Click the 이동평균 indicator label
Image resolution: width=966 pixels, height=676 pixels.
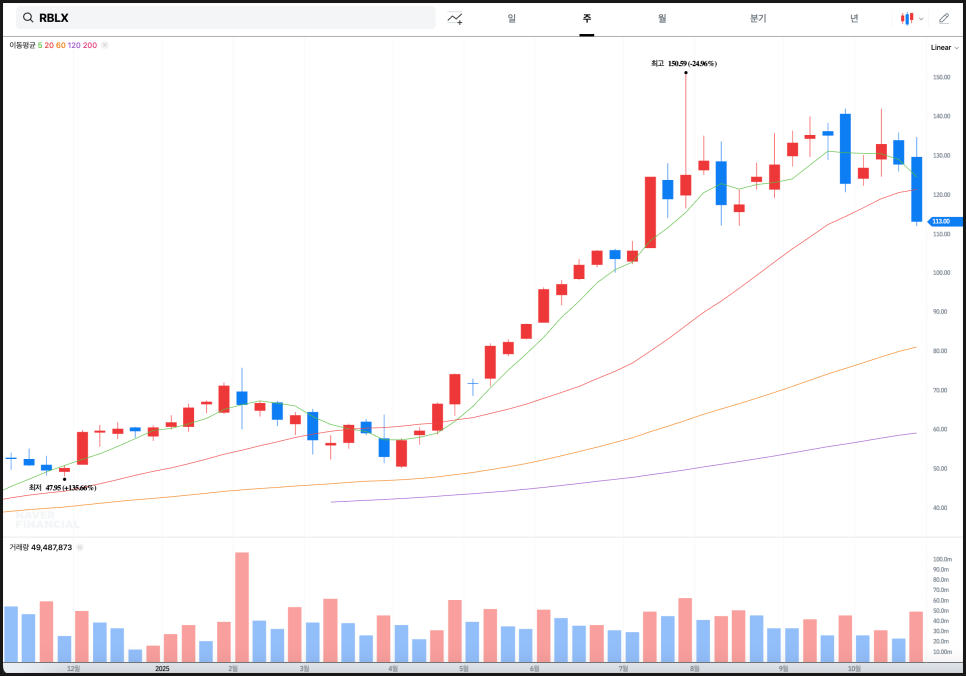coord(22,45)
